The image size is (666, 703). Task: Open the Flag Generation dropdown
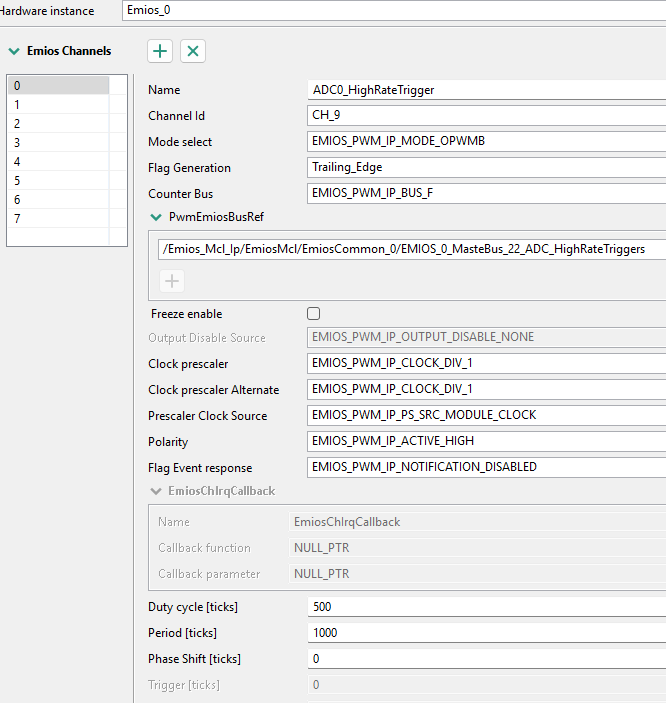point(487,167)
